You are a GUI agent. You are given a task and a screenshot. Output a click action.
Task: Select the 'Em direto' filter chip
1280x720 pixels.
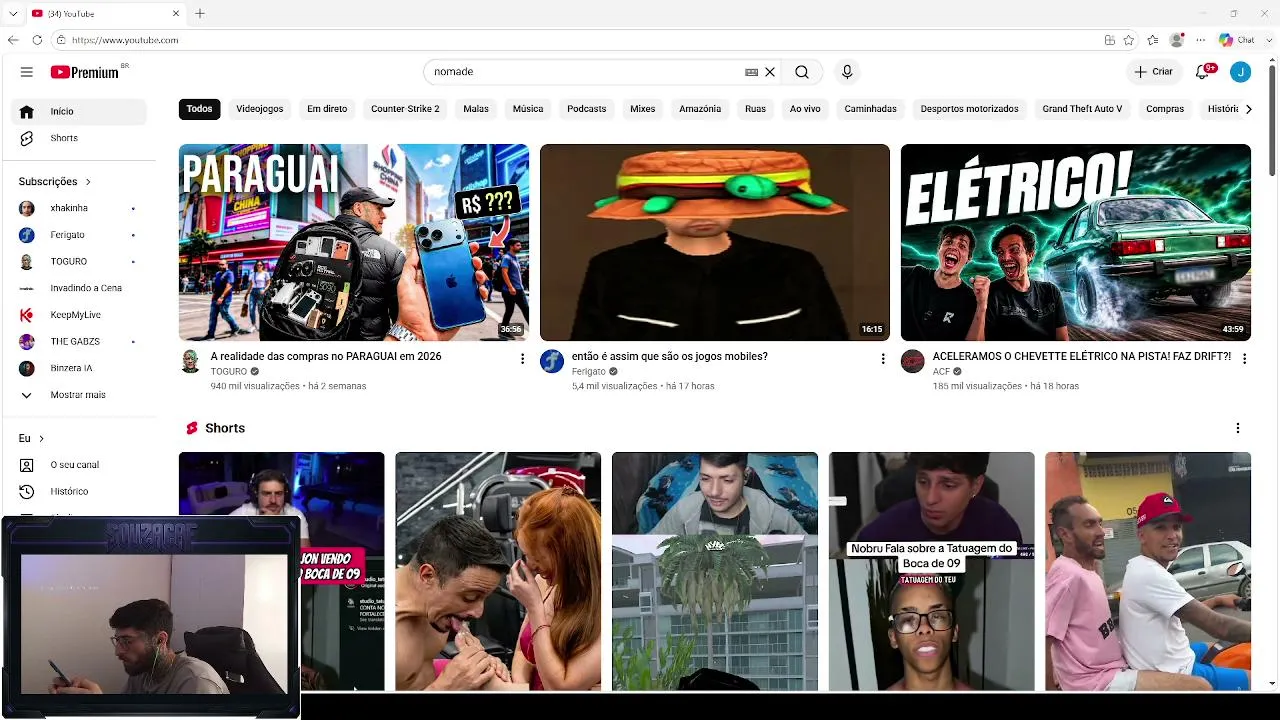pyautogui.click(x=327, y=109)
